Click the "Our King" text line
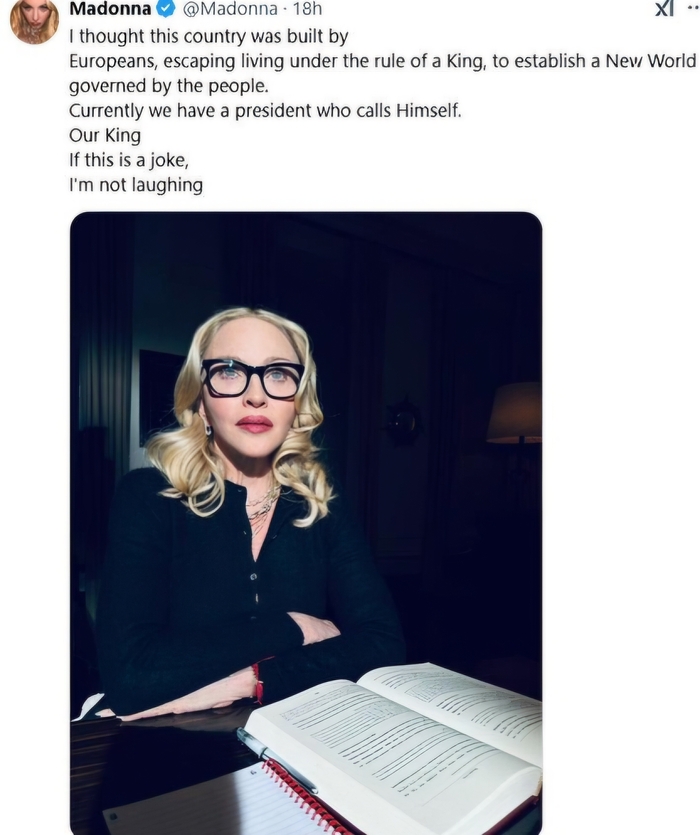Screen dimensions: 700x835 105,135
